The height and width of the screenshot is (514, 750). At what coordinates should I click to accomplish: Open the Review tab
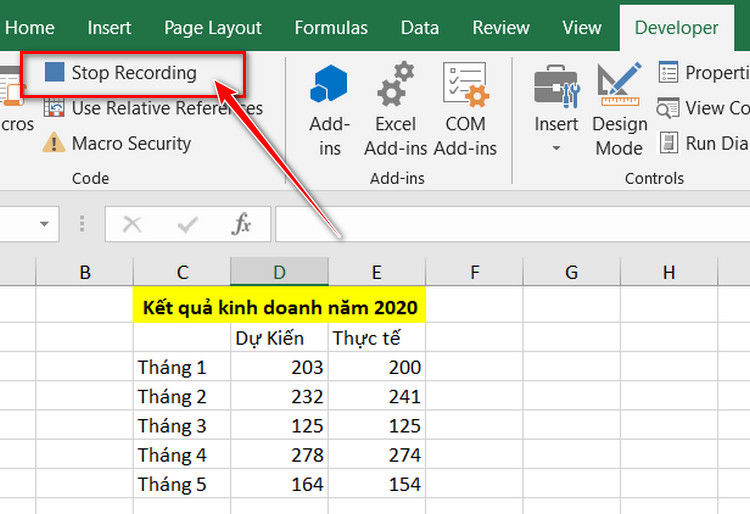(501, 28)
